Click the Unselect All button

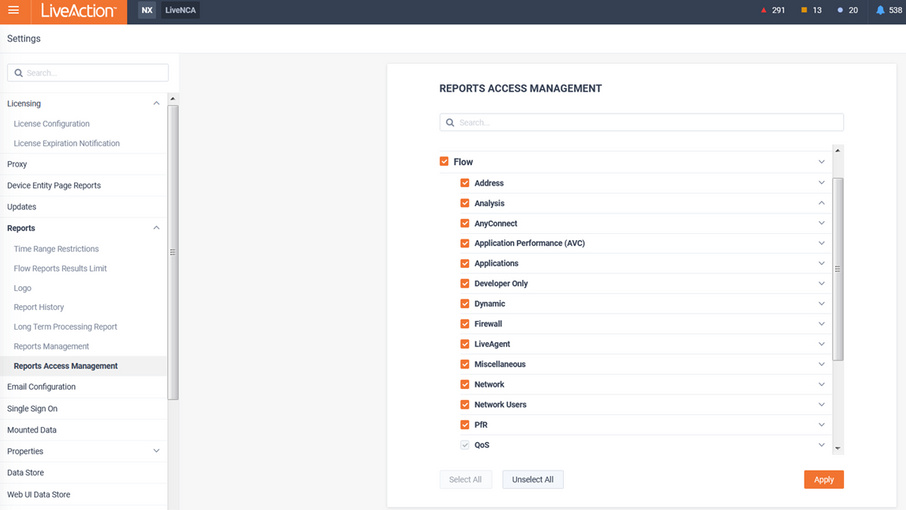(533, 479)
